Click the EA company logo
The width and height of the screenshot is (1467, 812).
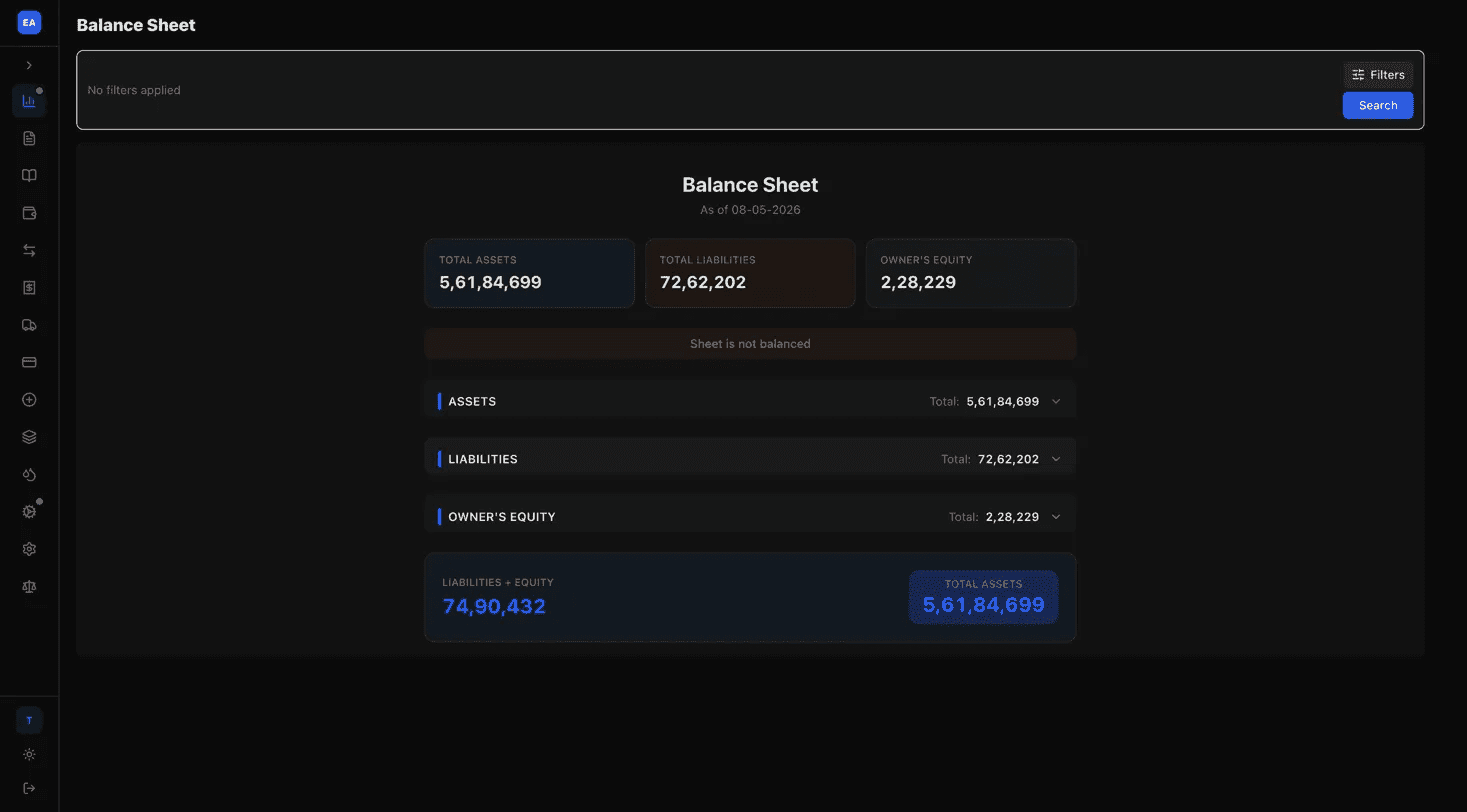coord(29,22)
